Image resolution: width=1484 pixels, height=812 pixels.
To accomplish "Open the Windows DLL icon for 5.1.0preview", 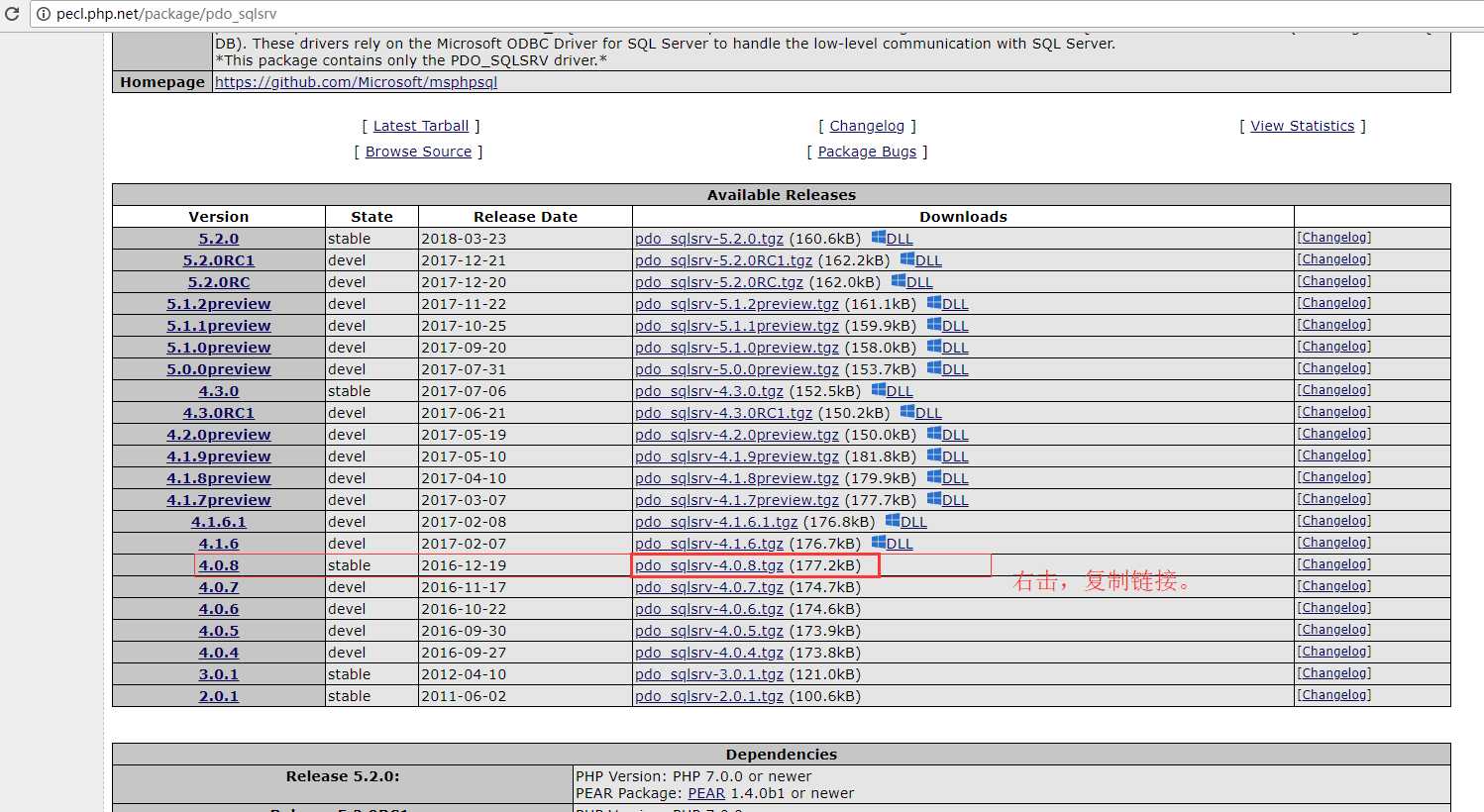I will (x=933, y=347).
